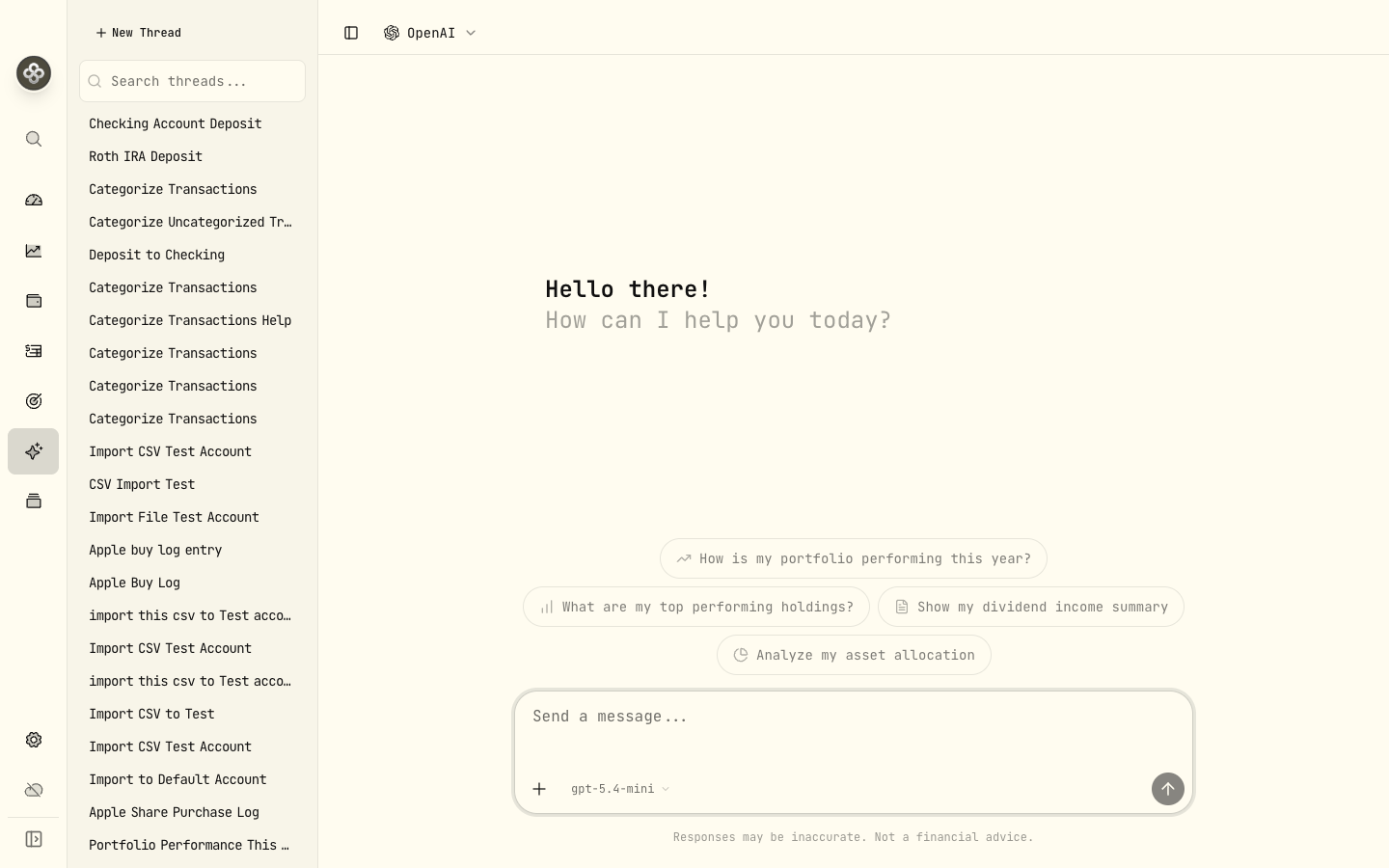The width and height of the screenshot is (1389, 868).
Task: Open the dashboard gauge icon
Action: click(x=34, y=201)
